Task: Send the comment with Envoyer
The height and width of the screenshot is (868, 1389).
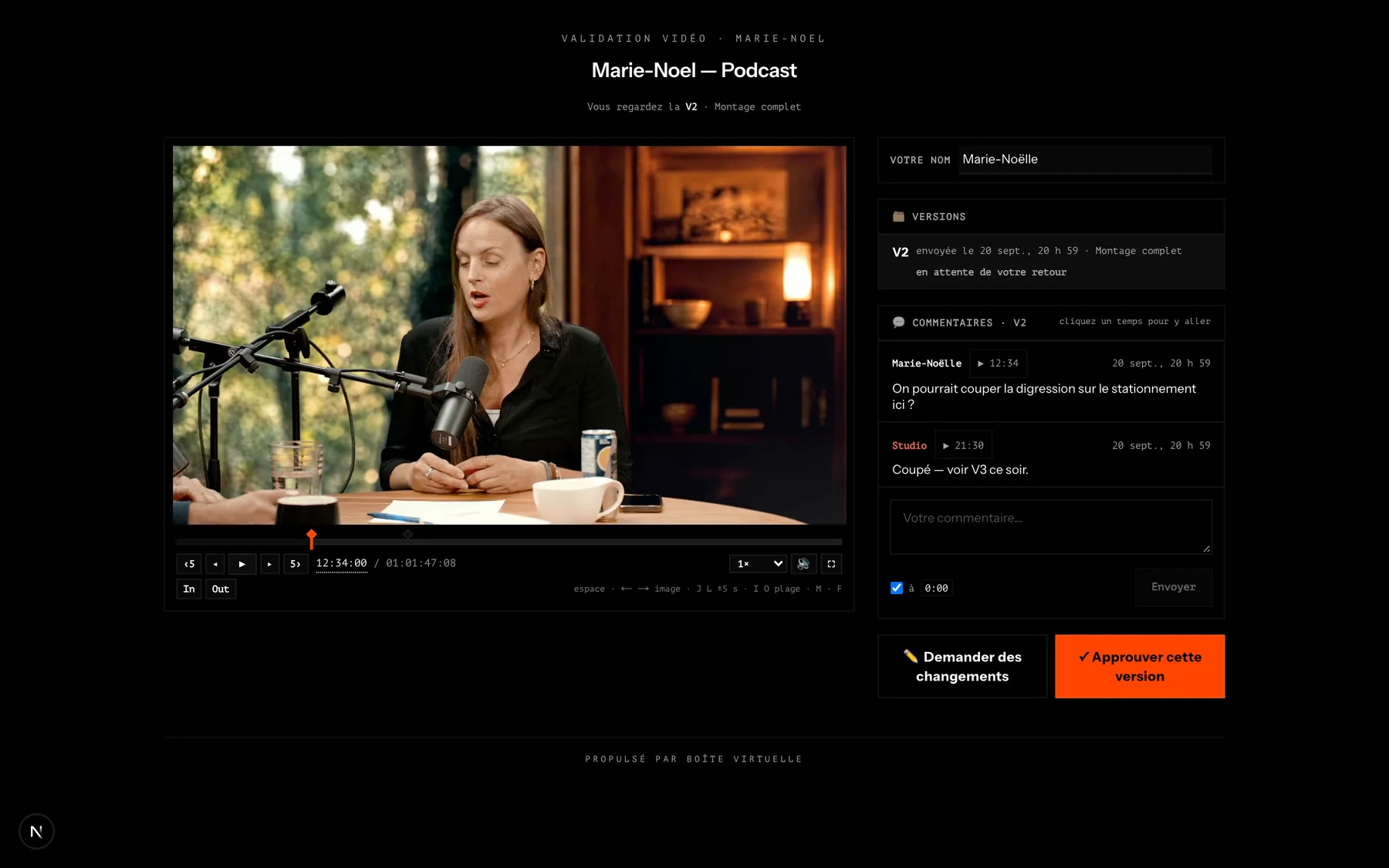Action: pyautogui.click(x=1173, y=587)
